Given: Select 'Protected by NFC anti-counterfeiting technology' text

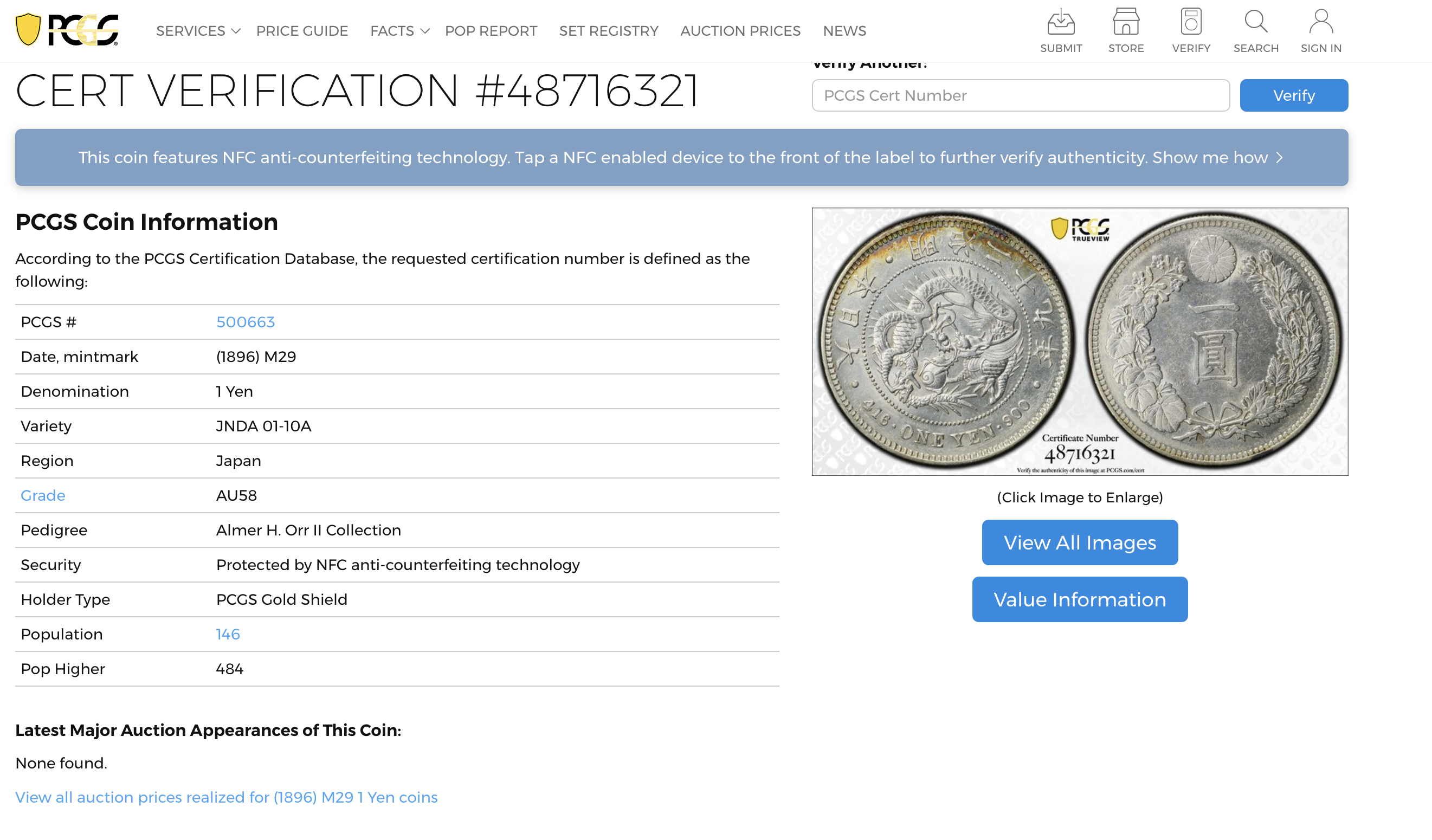Looking at the screenshot, I should coord(398,565).
